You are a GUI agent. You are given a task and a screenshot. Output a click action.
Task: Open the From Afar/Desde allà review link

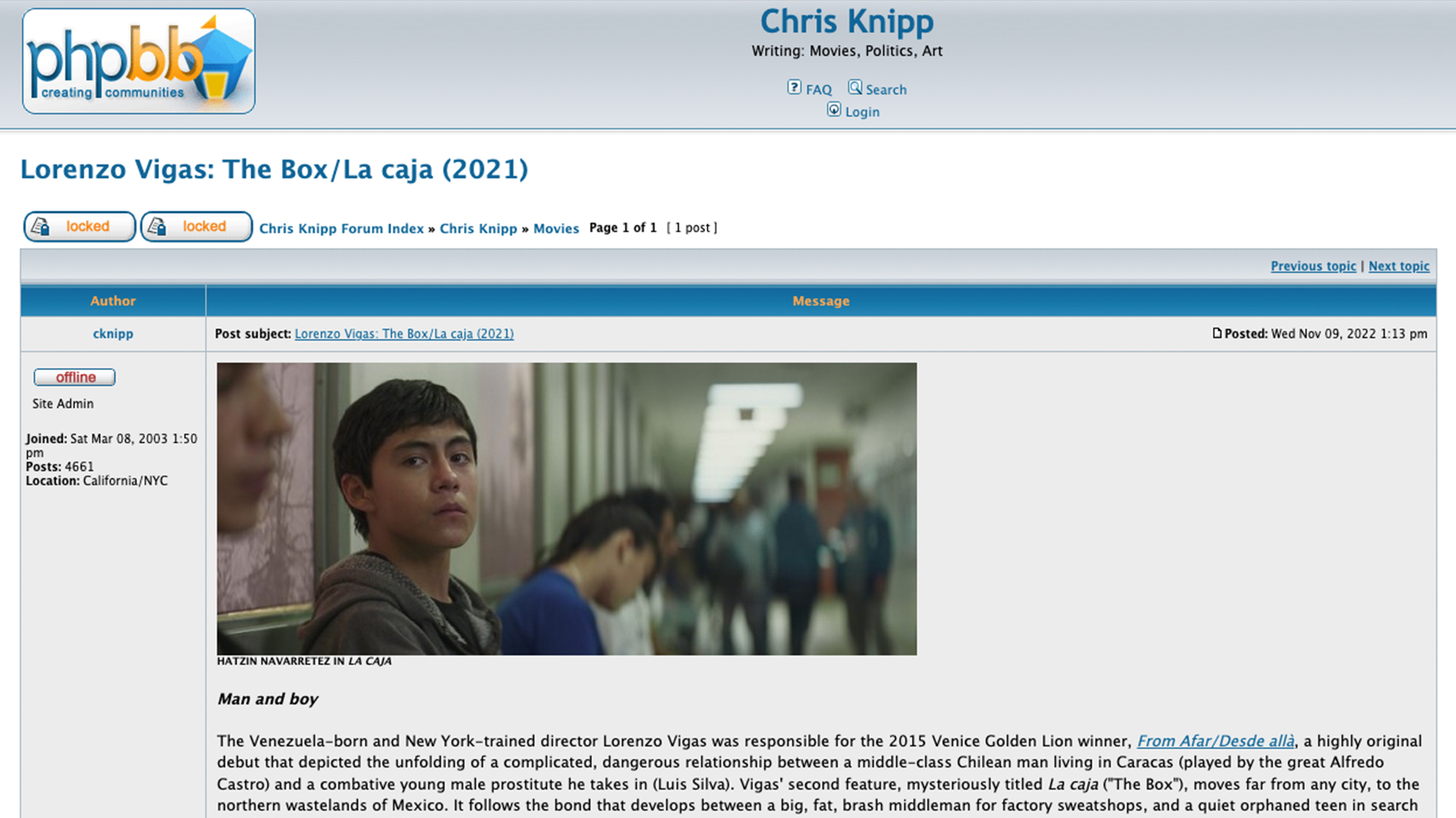1215,741
